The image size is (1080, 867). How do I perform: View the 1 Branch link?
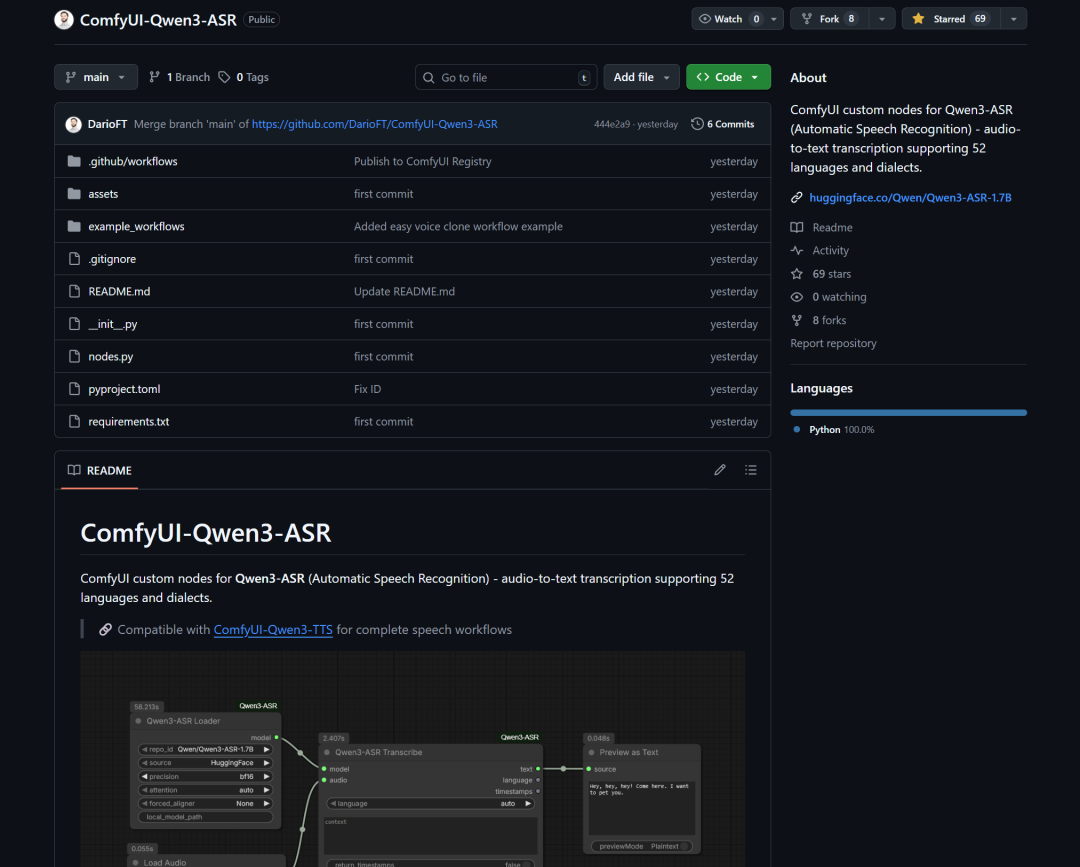pyautogui.click(x=180, y=77)
